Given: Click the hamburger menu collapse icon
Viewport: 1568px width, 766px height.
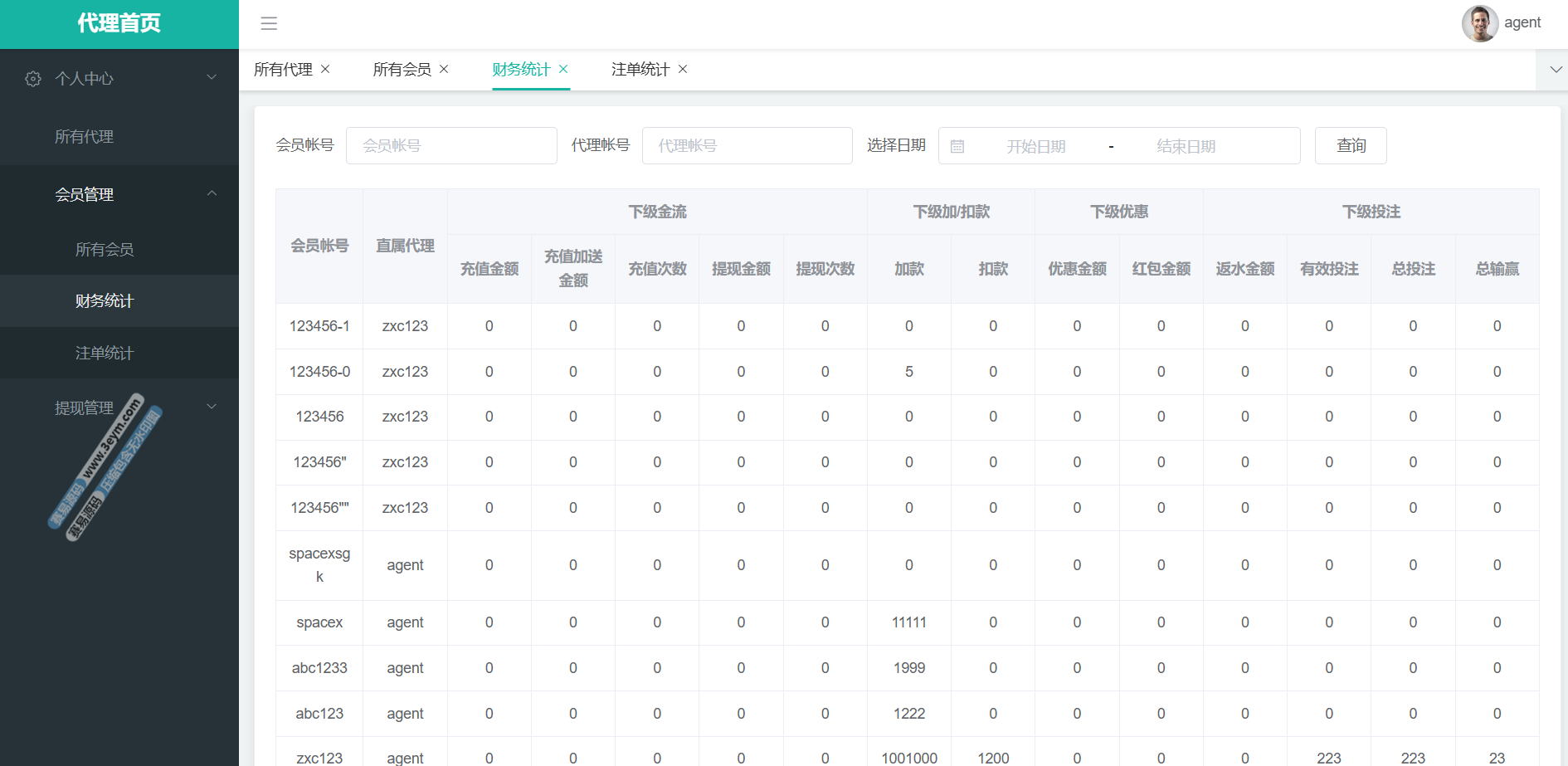Looking at the screenshot, I should [269, 23].
